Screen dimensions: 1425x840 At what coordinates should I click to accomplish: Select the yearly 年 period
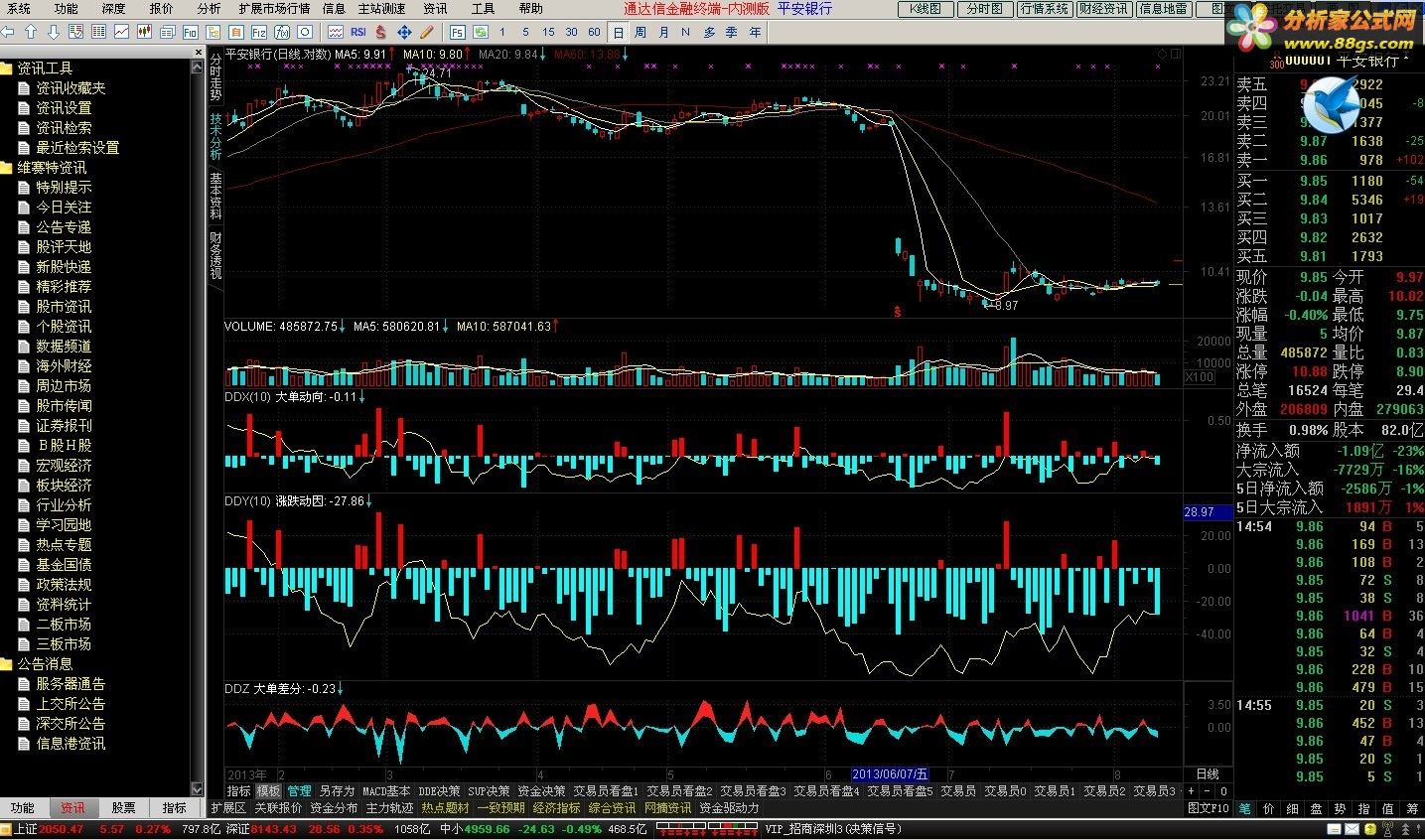755,32
